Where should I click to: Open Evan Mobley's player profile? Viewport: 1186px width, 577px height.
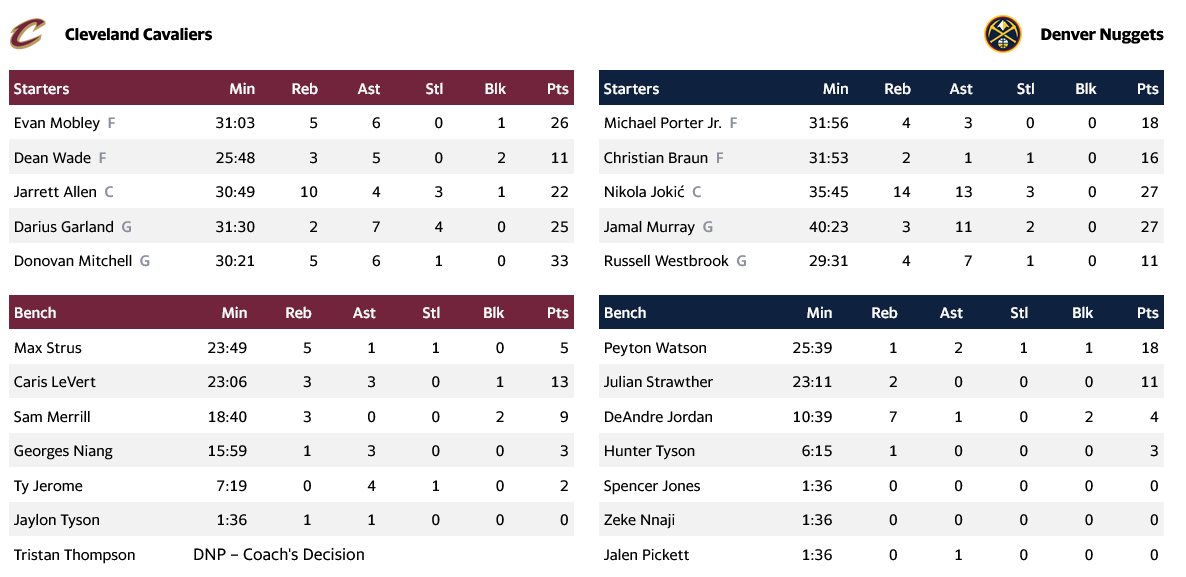tap(57, 123)
